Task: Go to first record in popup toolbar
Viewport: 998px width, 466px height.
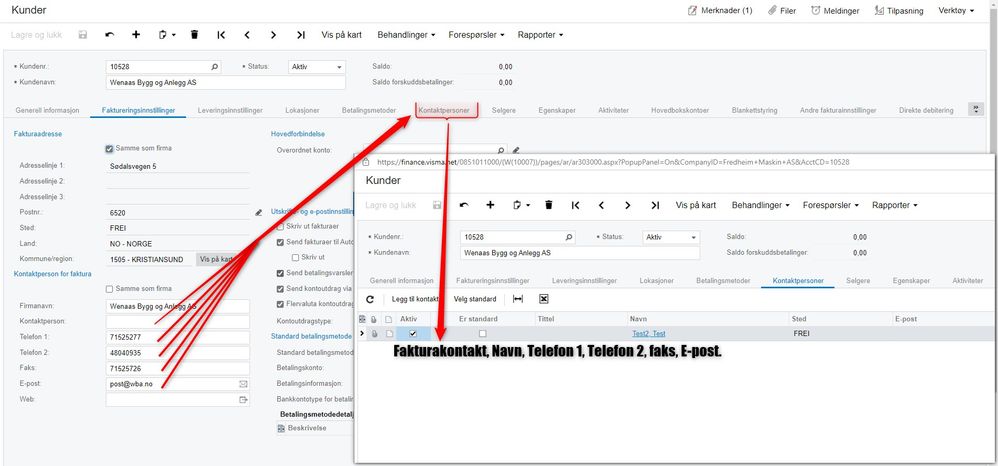Action: [575, 205]
